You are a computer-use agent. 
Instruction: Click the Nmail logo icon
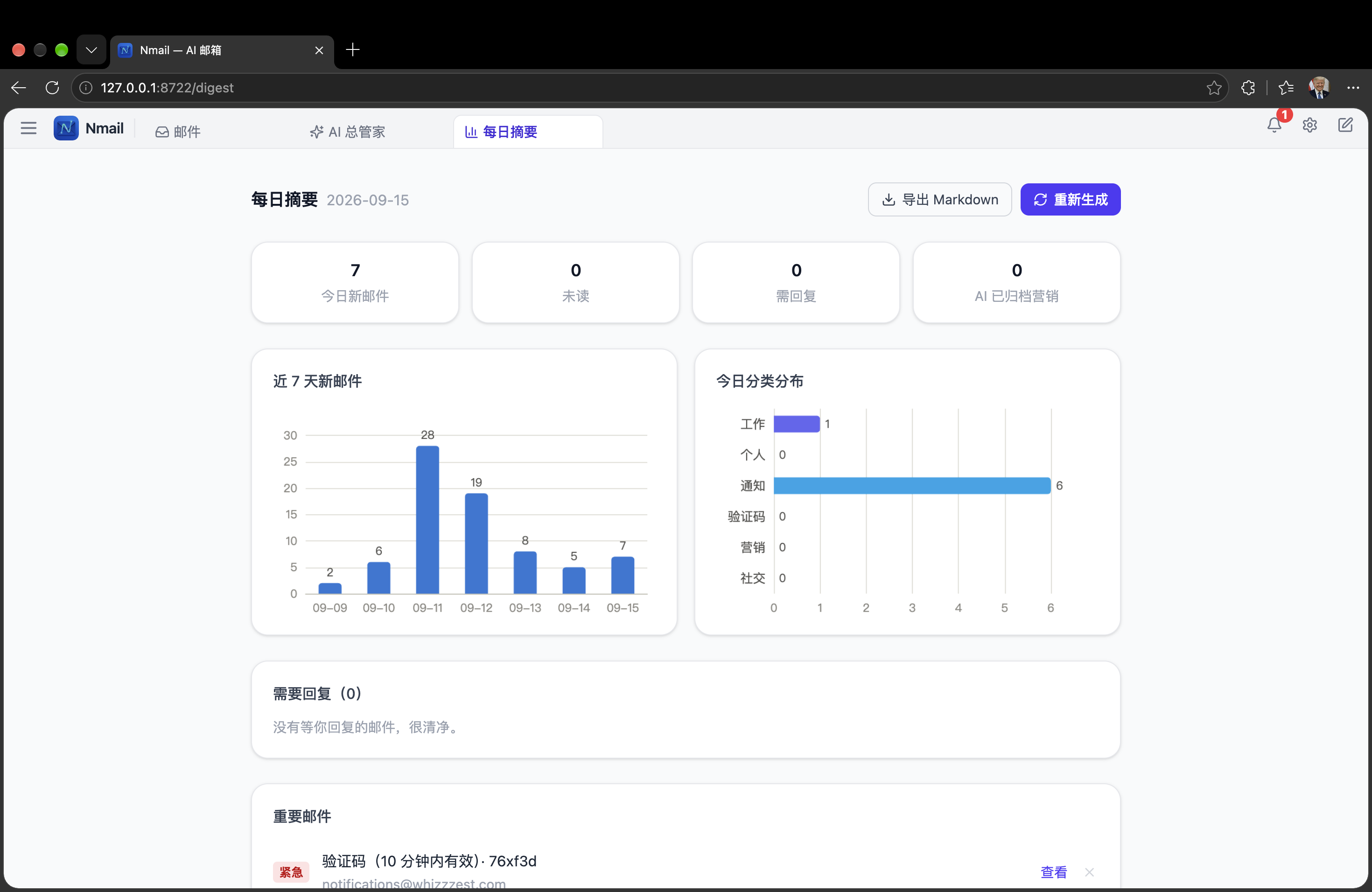(x=66, y=128)
